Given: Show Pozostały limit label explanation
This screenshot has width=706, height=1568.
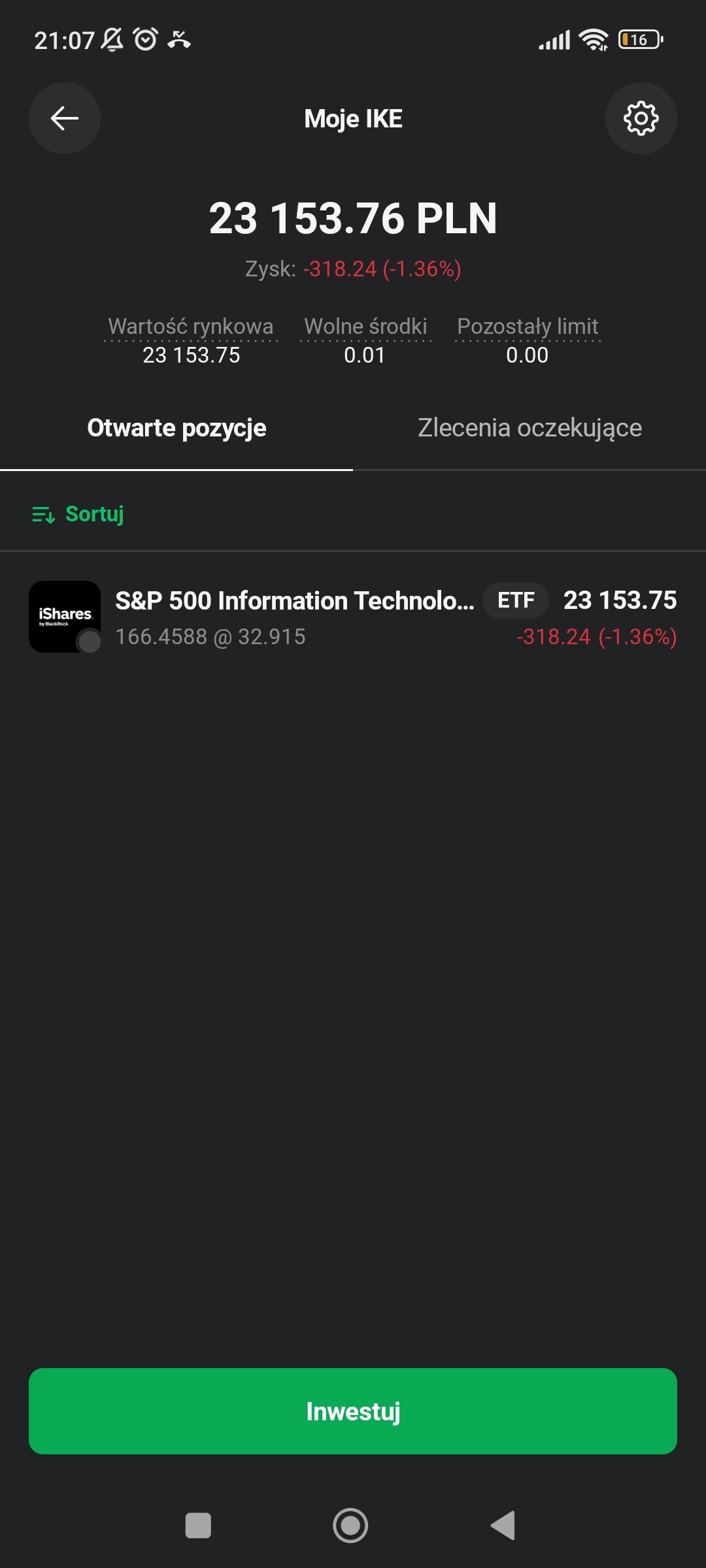Looking at the screenshot, I should pyautogui.click(x=528, y=326).
